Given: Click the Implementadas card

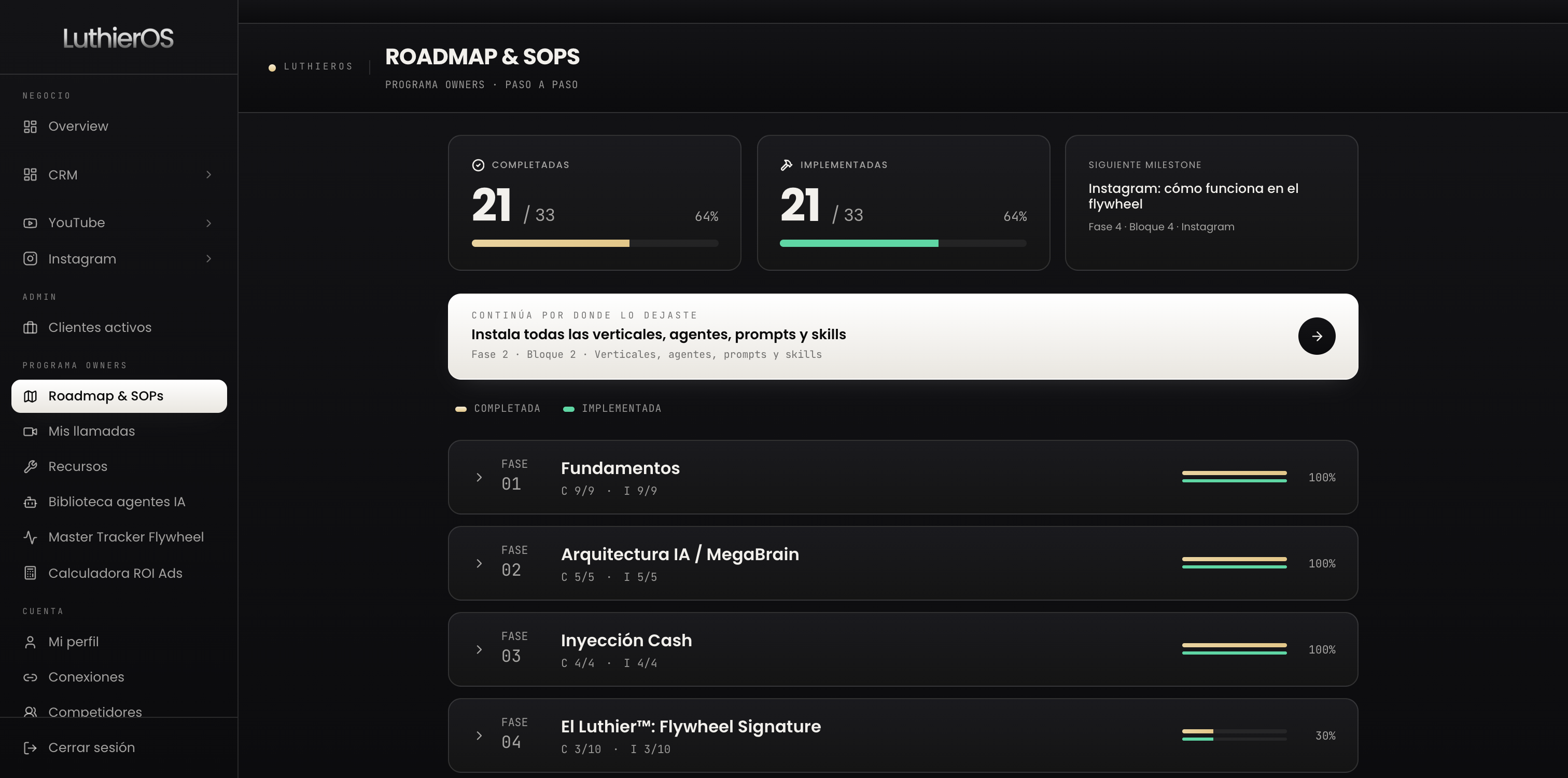Looking at the screenshot, I should 903,203.
